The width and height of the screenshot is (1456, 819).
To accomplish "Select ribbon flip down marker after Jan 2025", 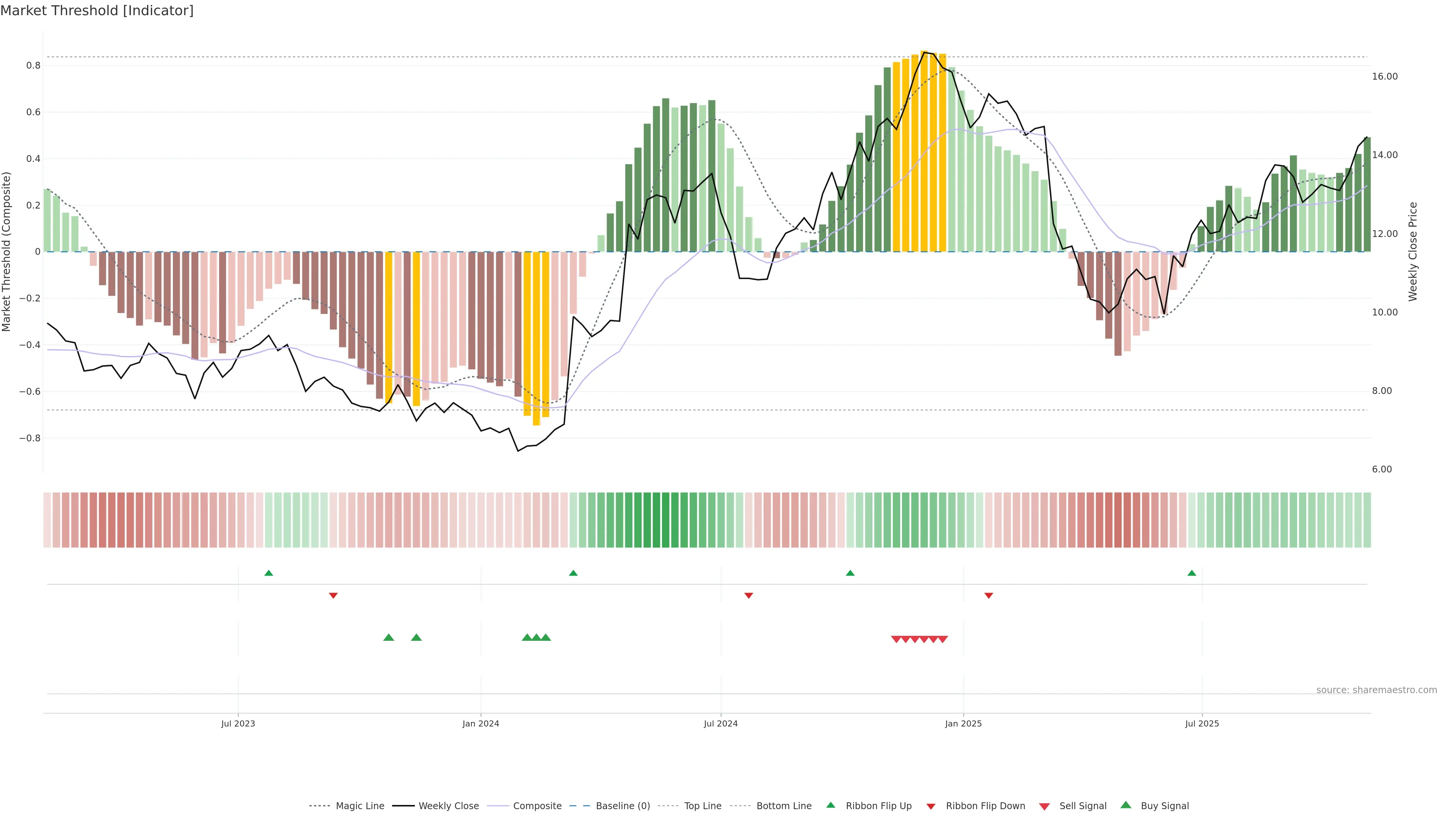I will (x=988, y=596).
